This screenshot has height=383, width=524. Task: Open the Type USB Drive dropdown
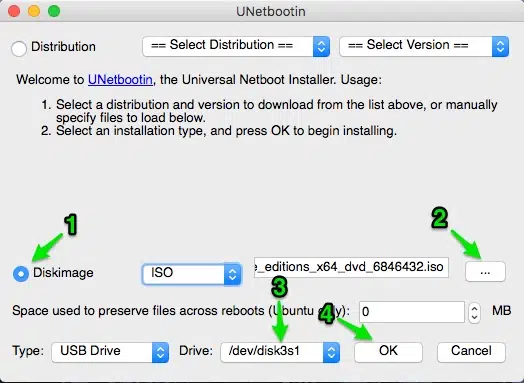coord(110,352)
